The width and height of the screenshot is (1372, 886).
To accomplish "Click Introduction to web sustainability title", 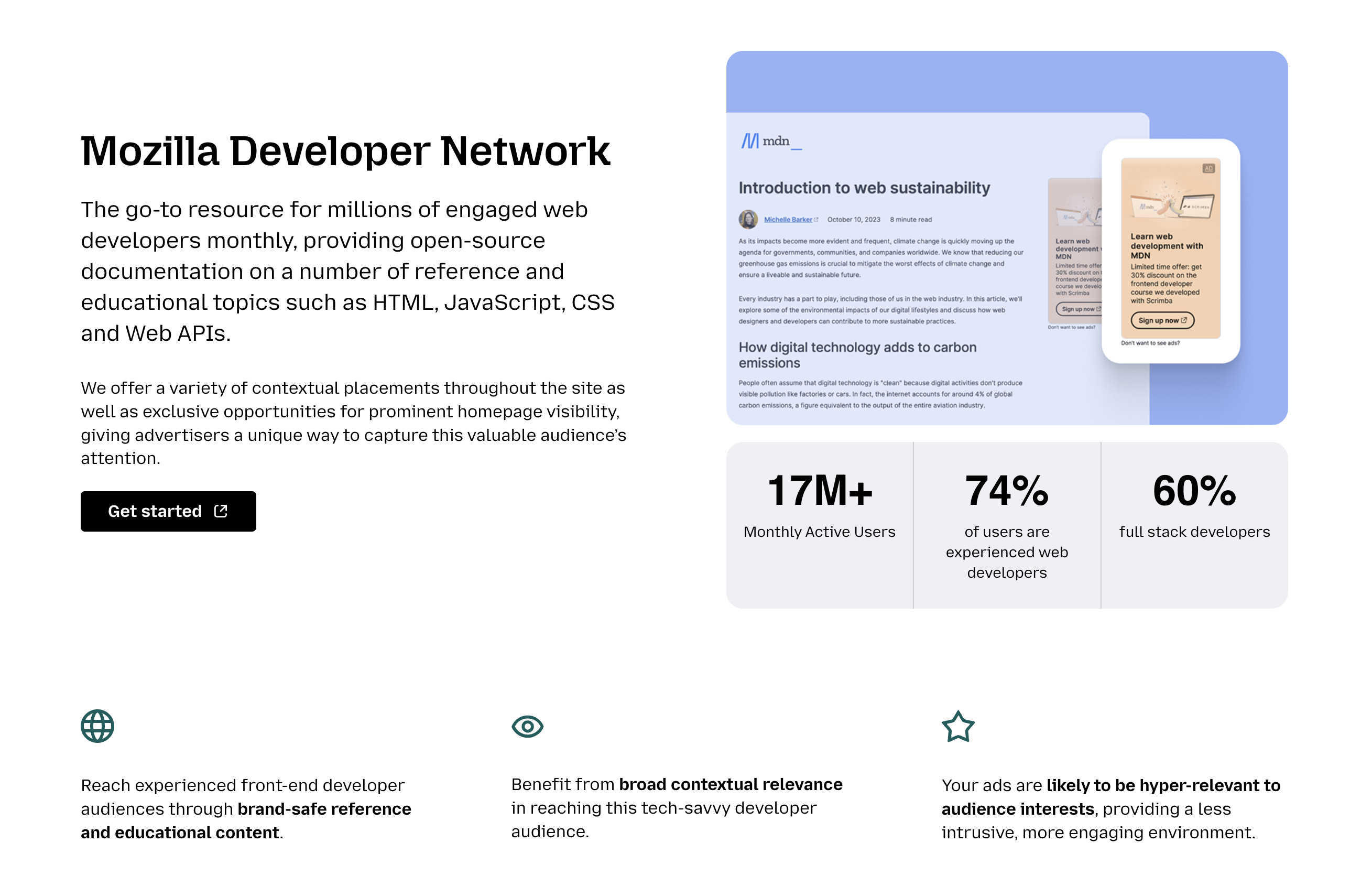I will point(864,188).
